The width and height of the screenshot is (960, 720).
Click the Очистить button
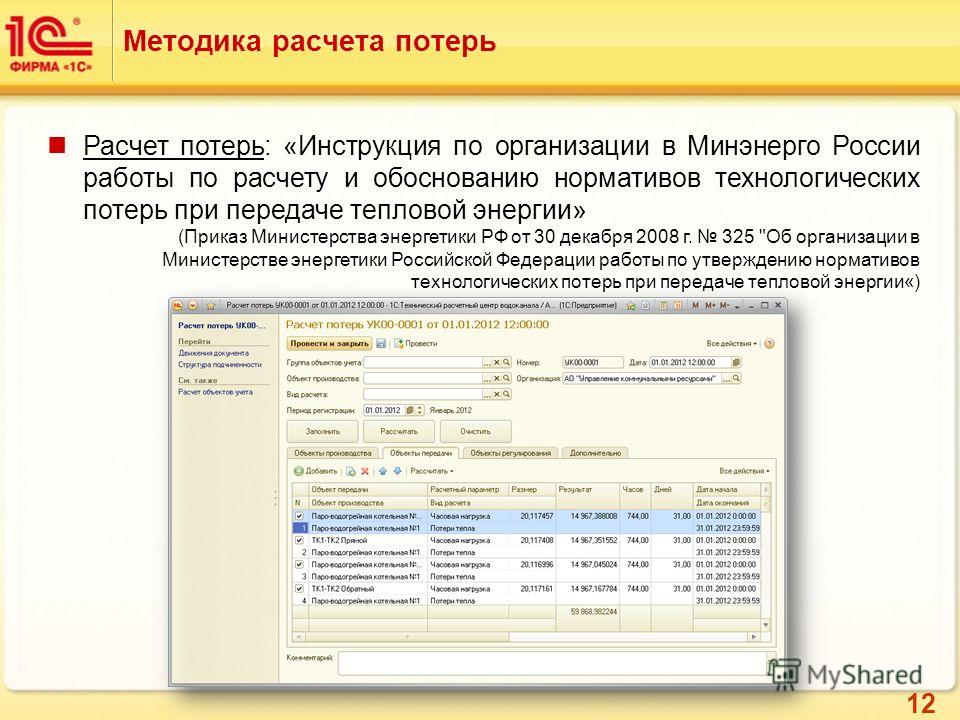475,431
